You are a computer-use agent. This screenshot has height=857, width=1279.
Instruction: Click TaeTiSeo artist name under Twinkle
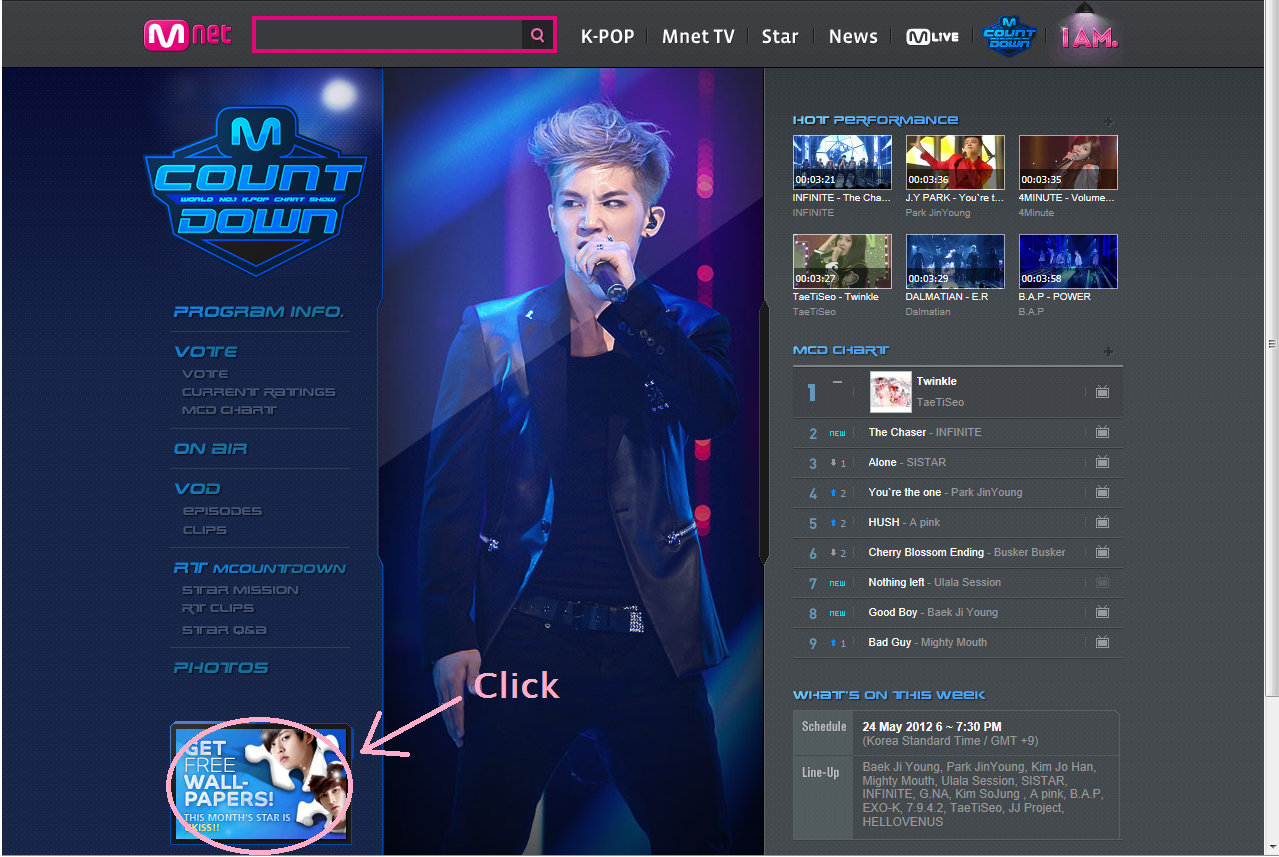pos(940,402)
